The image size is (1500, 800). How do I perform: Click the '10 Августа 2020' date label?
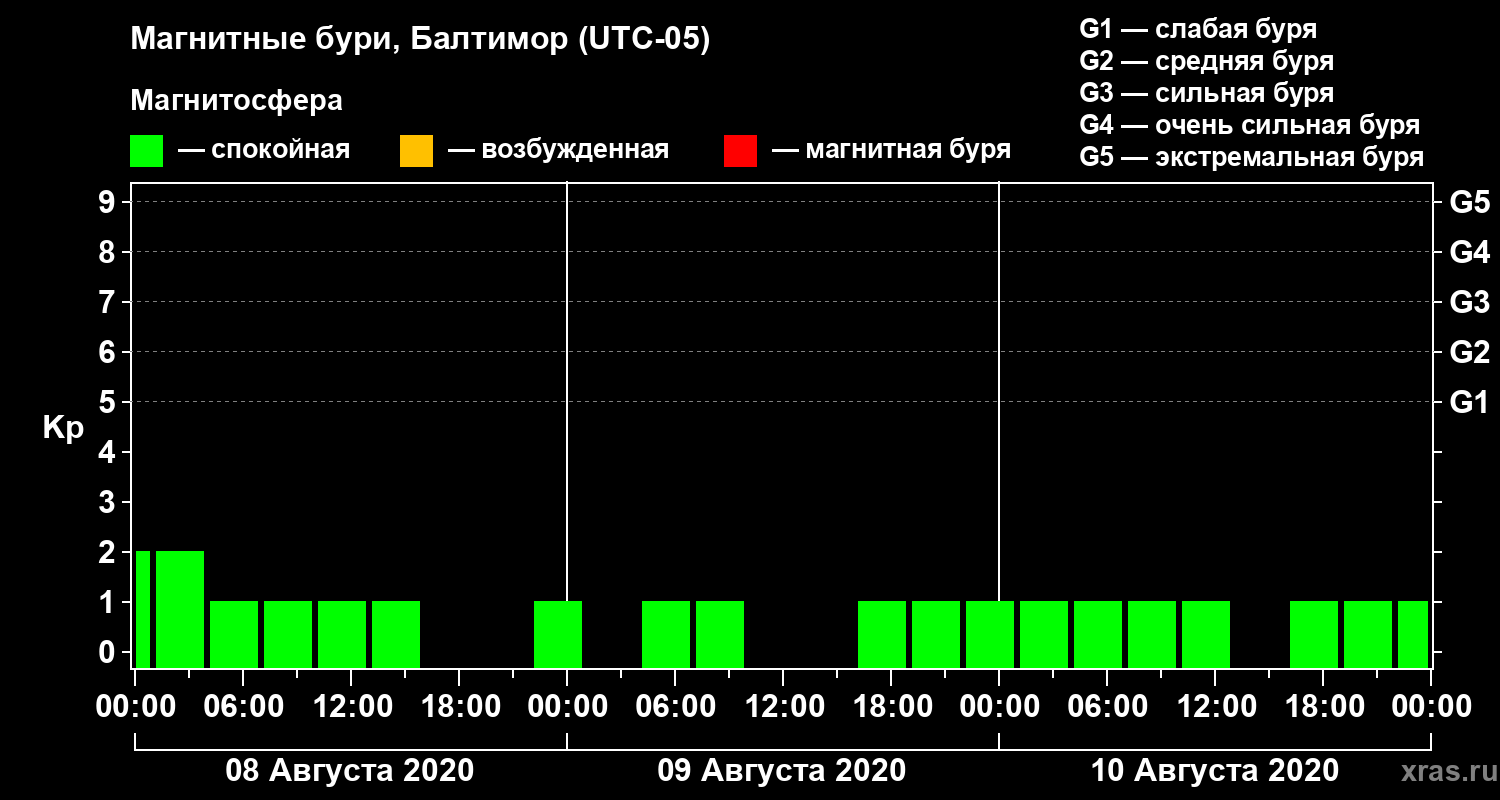coord(1214,771)
